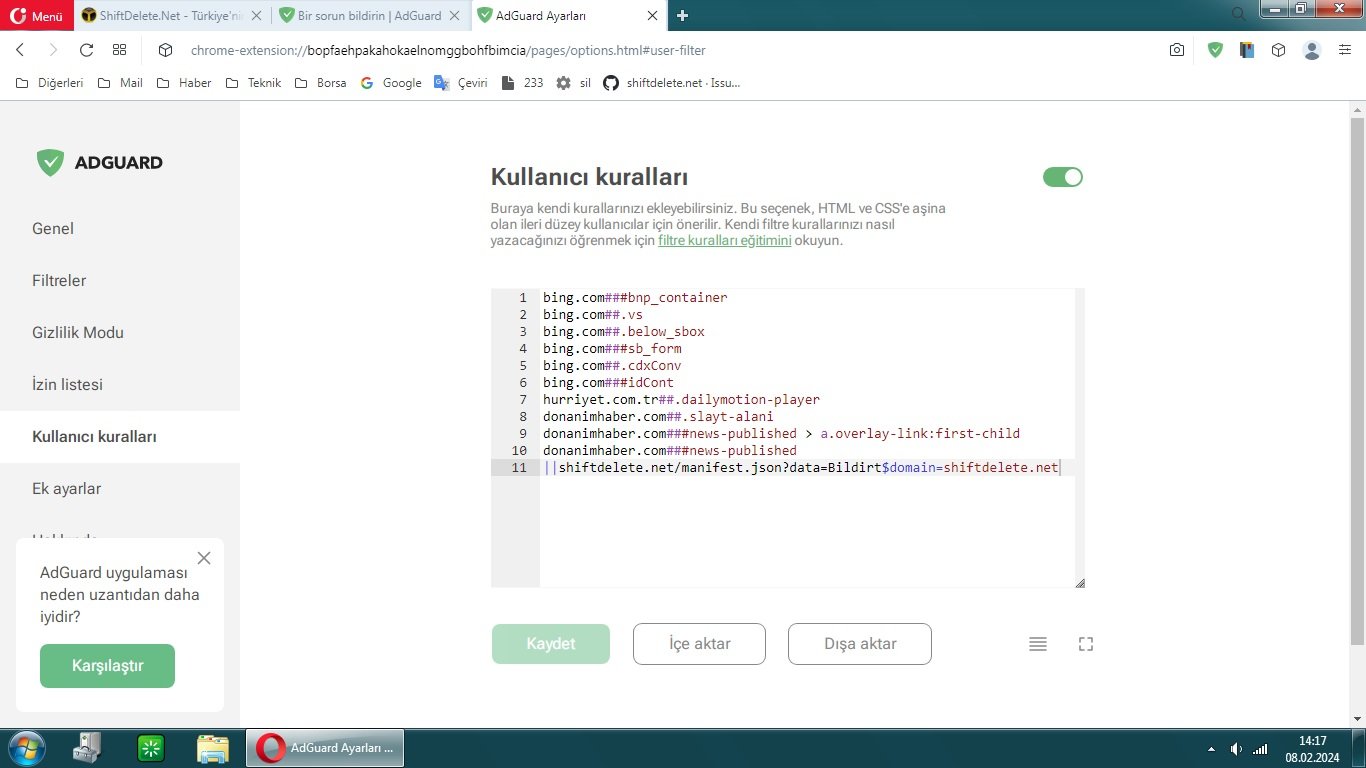Open the browser settings sliders icon
1366x768 pixels.
(x=1345, y=49)
